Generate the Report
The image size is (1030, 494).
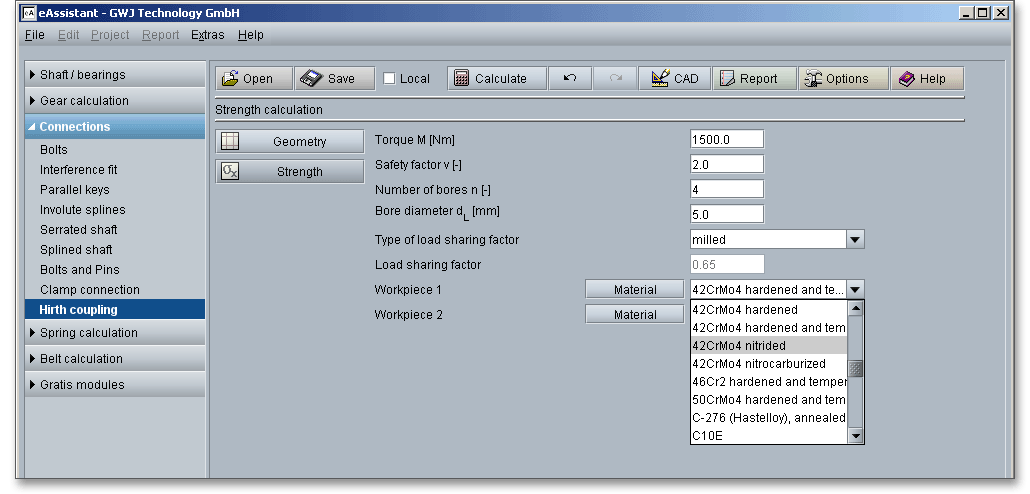point(756,79)
